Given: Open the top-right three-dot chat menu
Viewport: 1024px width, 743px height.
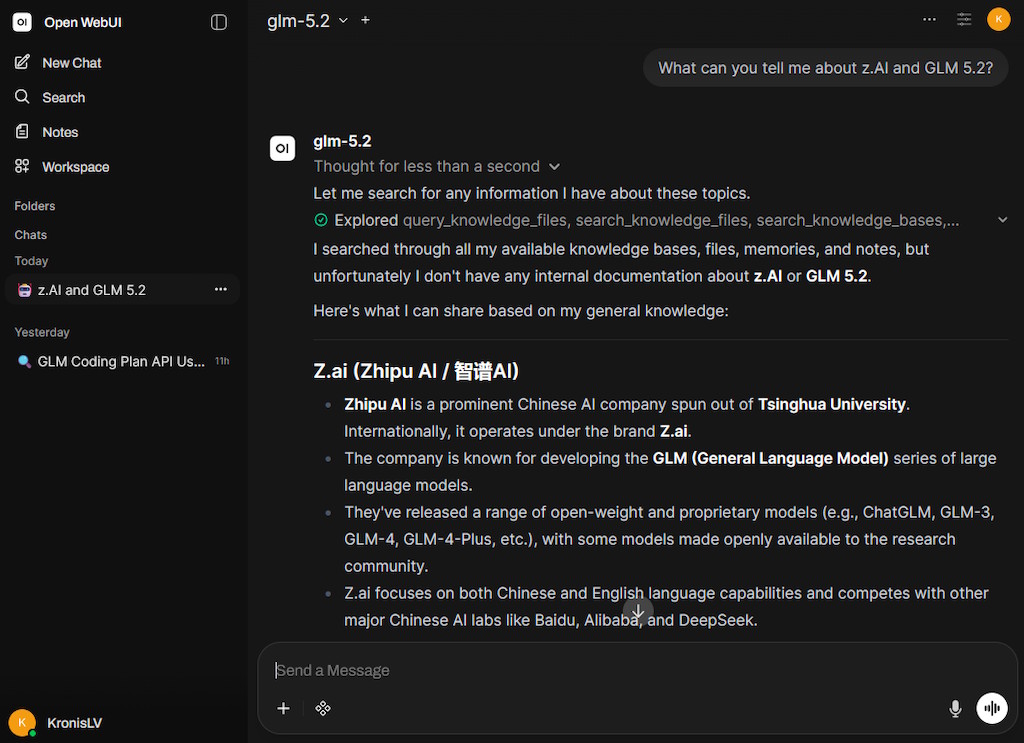Looking at the screenshot, I should [x=929, y=20].
